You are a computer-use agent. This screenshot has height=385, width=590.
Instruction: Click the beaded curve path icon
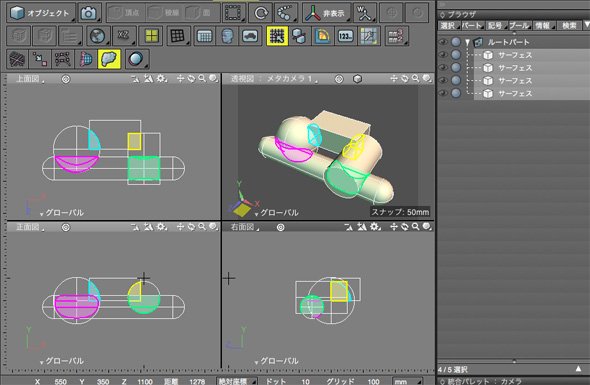click(286, 13)
